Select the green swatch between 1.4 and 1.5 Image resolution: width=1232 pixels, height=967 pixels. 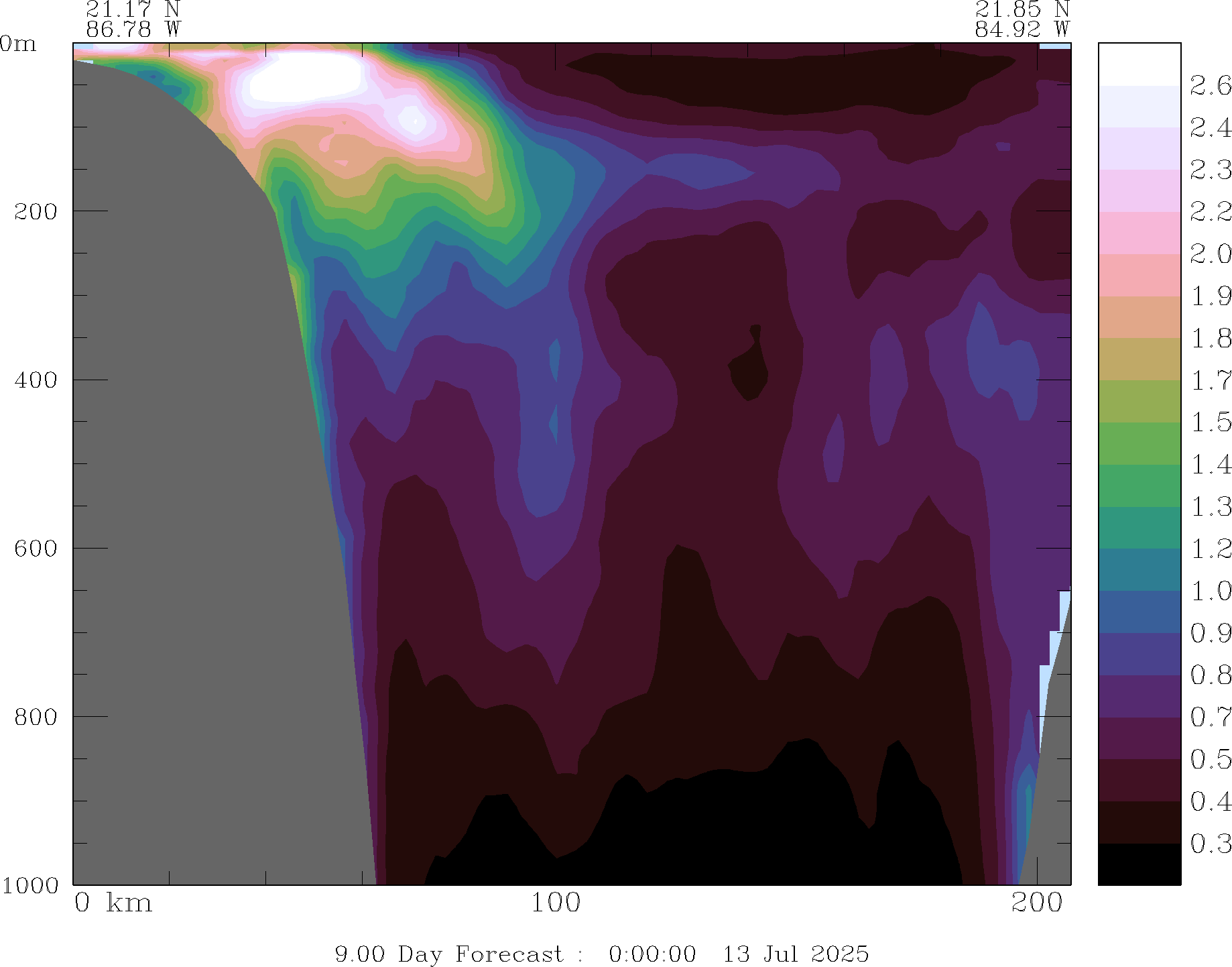pos(1139,443)
